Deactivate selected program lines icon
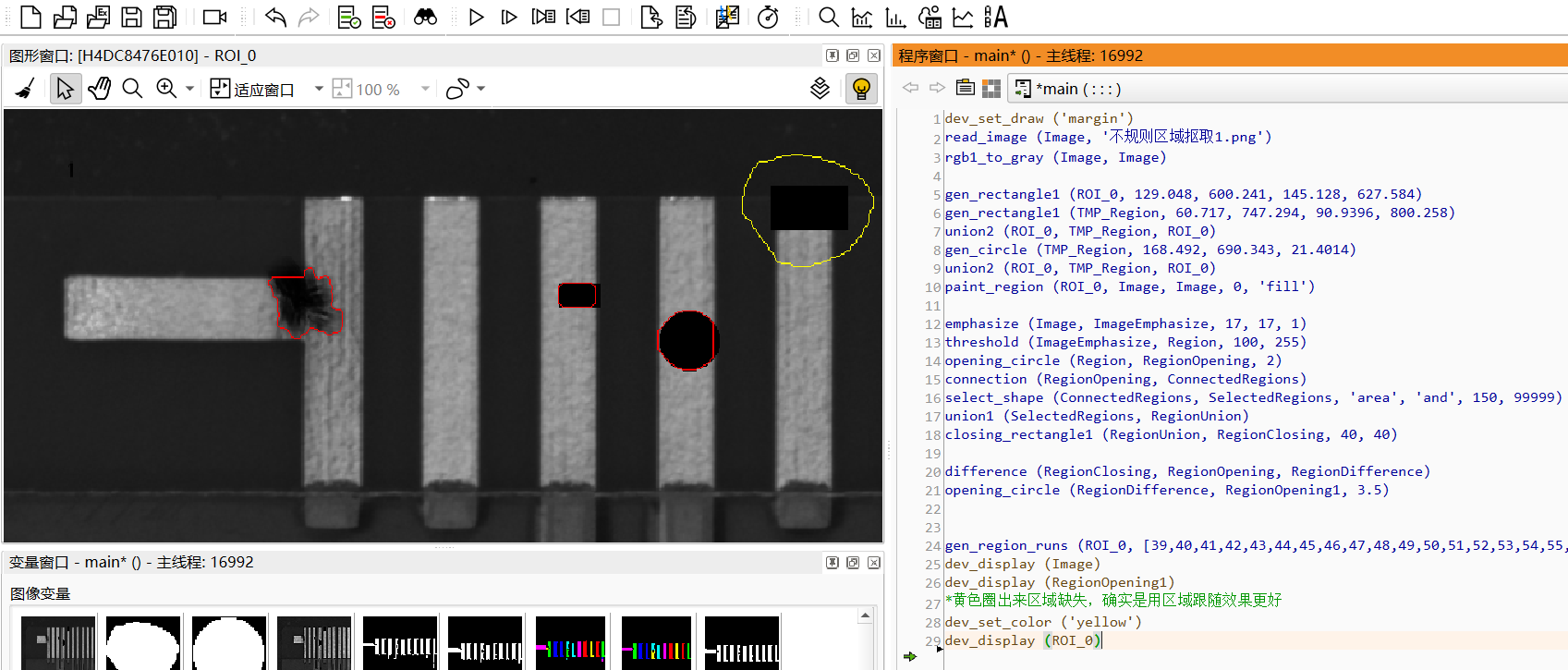 point(383,17)
